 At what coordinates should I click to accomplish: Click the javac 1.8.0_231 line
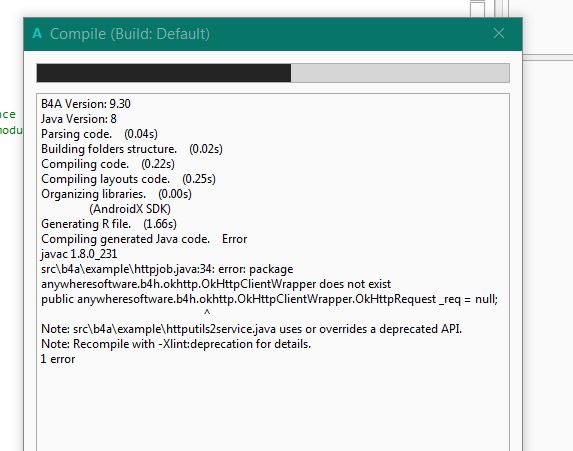pos(79,254)
